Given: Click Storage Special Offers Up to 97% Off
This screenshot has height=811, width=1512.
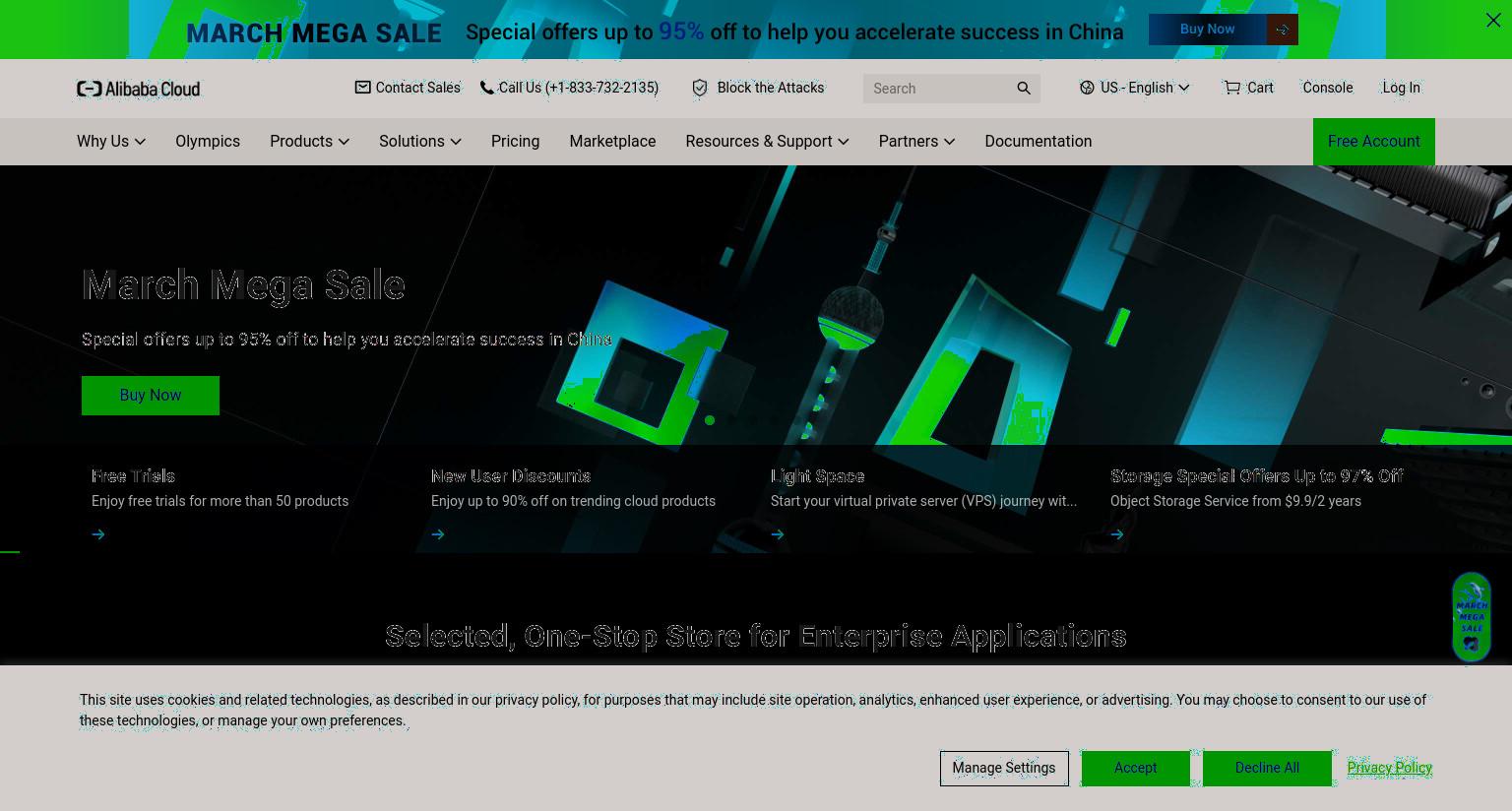Looking at the screenshot, I should click(1257, 476).
